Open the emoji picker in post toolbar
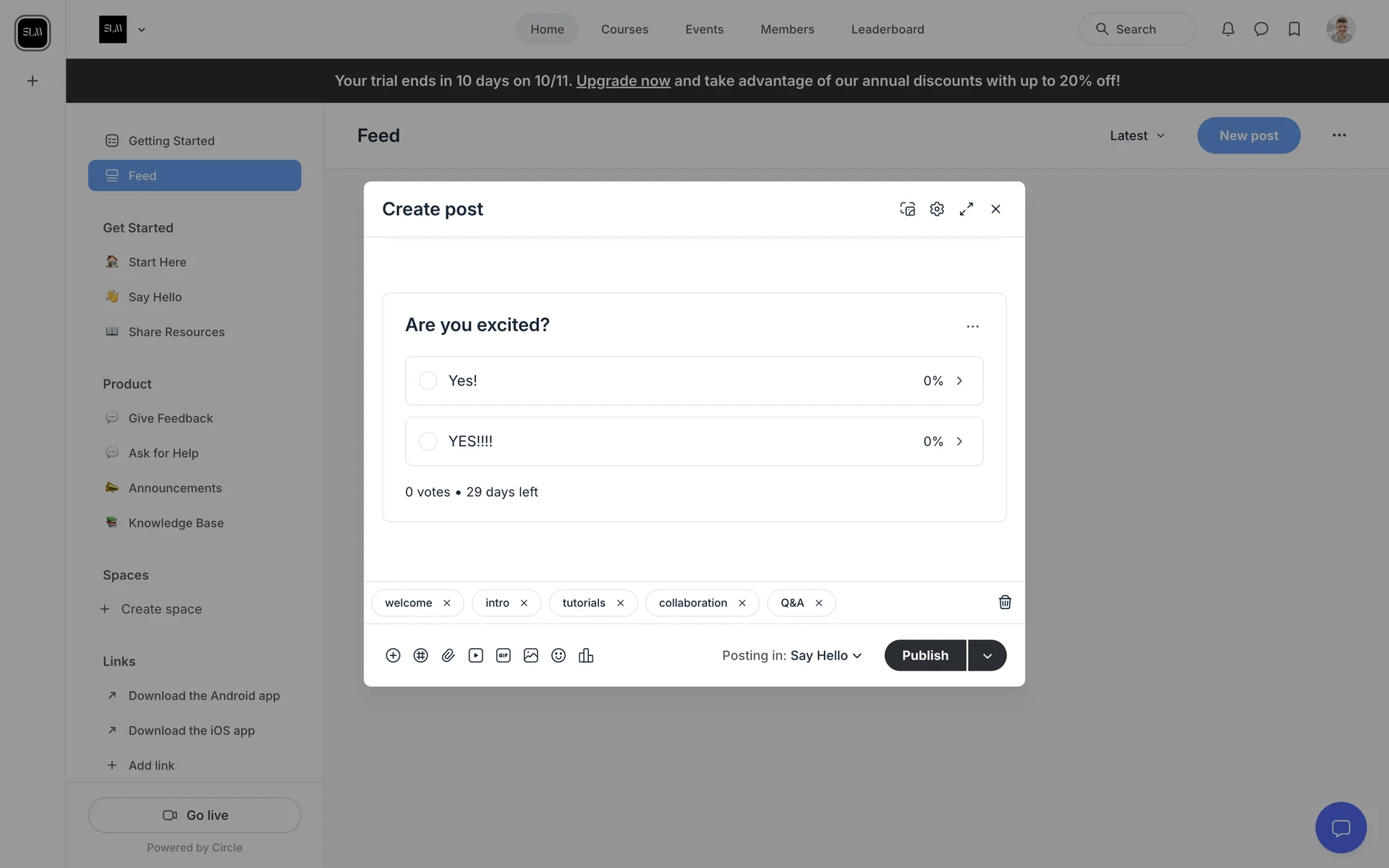The image size is (1389, 868). 558,655
